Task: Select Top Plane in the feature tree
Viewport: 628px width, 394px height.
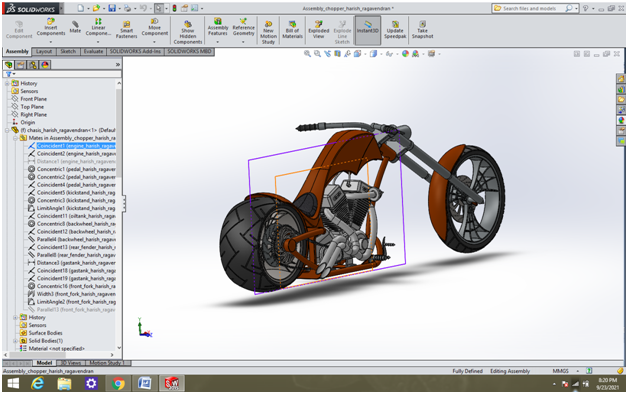Action: 32,107
